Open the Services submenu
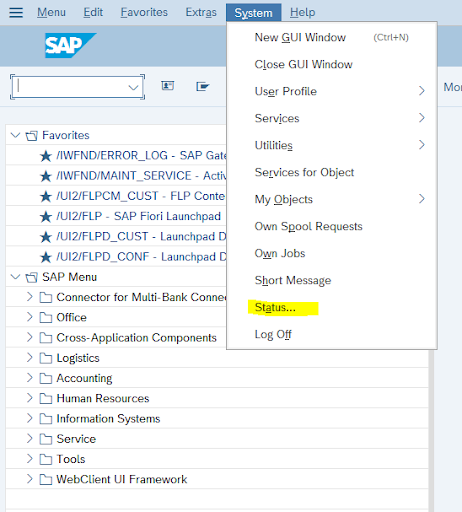The width and height of the screenshot is (462, 512). pyautogui.click(x=332, y=118)
